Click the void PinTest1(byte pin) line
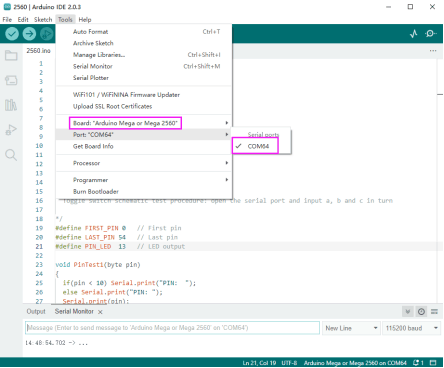Screen dimensions: 444x368 (x=98, y=265)
